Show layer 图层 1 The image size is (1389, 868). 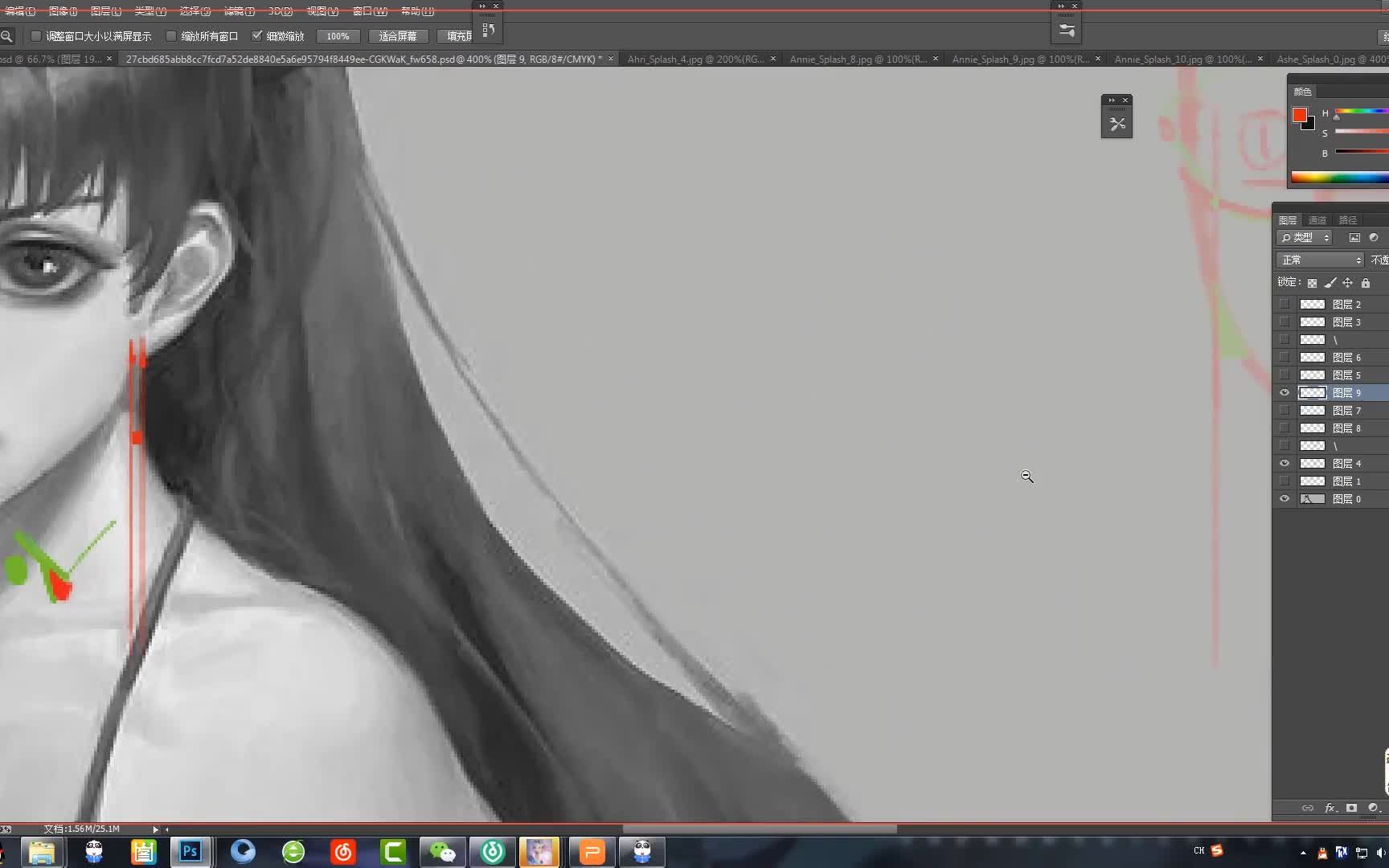(x=1284, y=481)
